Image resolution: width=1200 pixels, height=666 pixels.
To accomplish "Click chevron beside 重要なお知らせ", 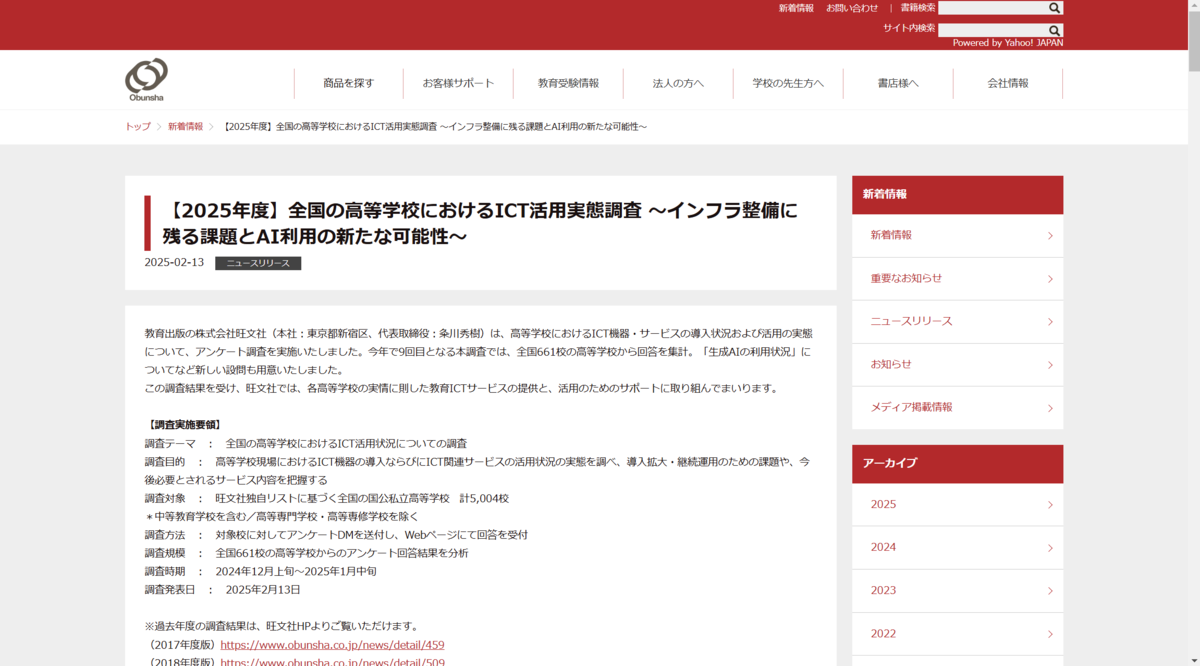I will (x=1050, y=279).
